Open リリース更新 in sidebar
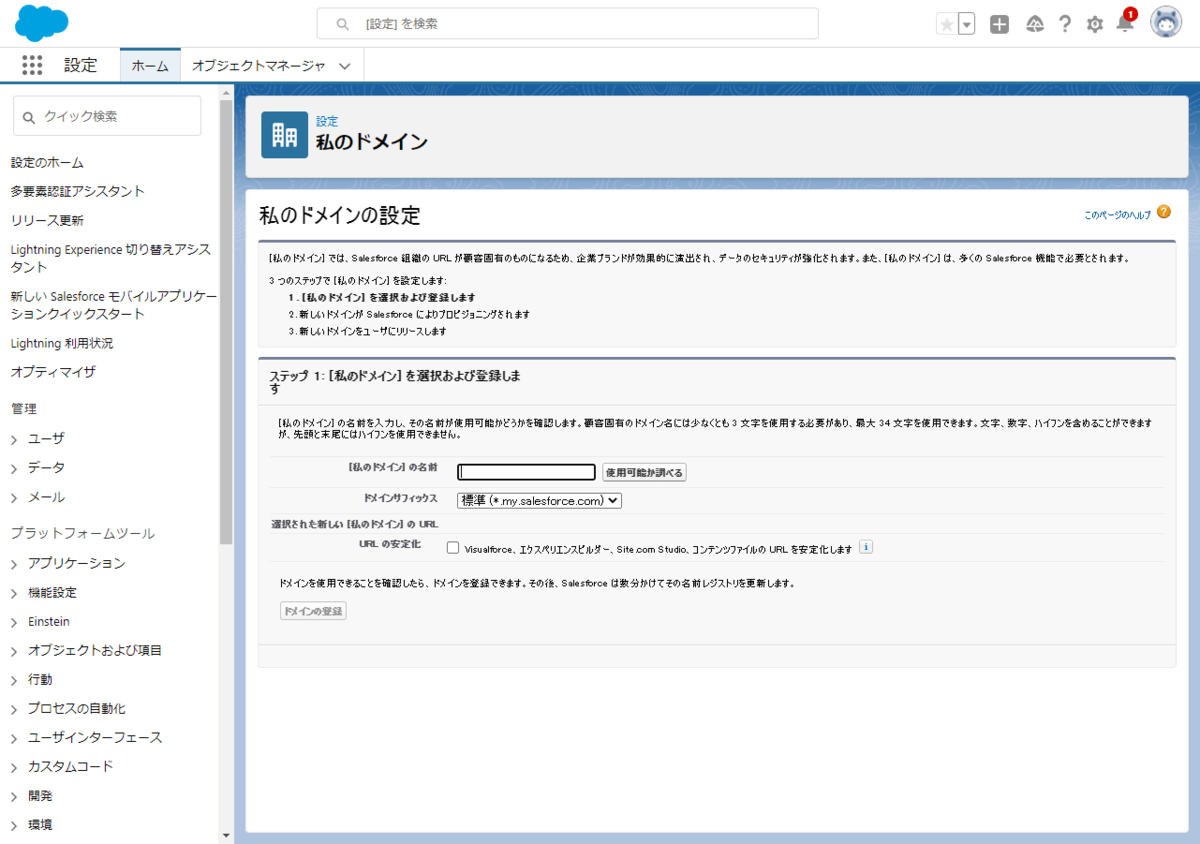Screen dimensions: 1200x844 [x=47, y=220]
